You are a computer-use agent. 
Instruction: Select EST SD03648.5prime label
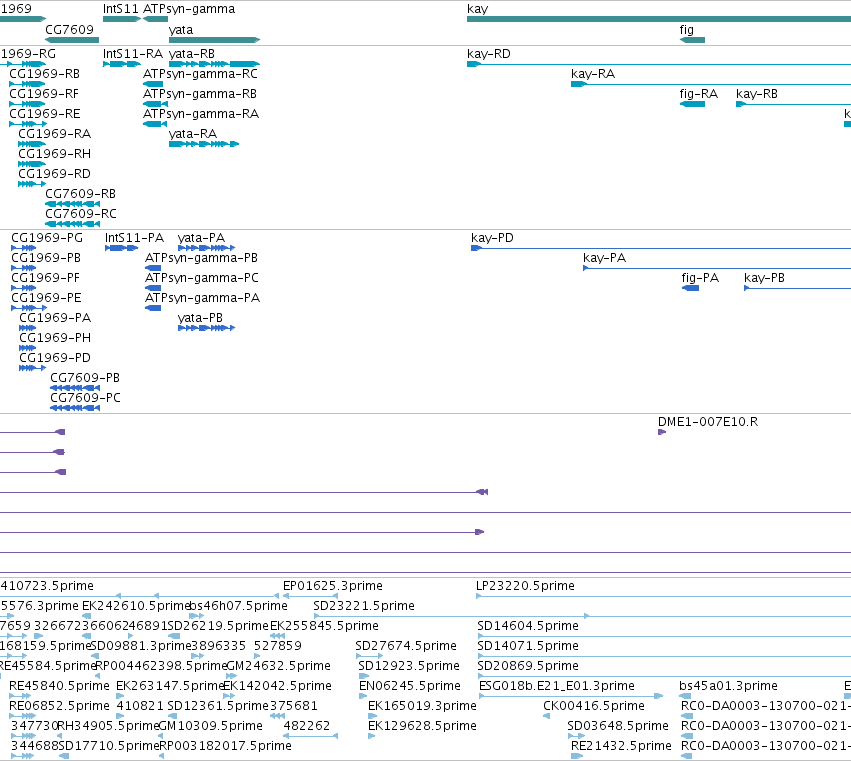click(618, 726)
